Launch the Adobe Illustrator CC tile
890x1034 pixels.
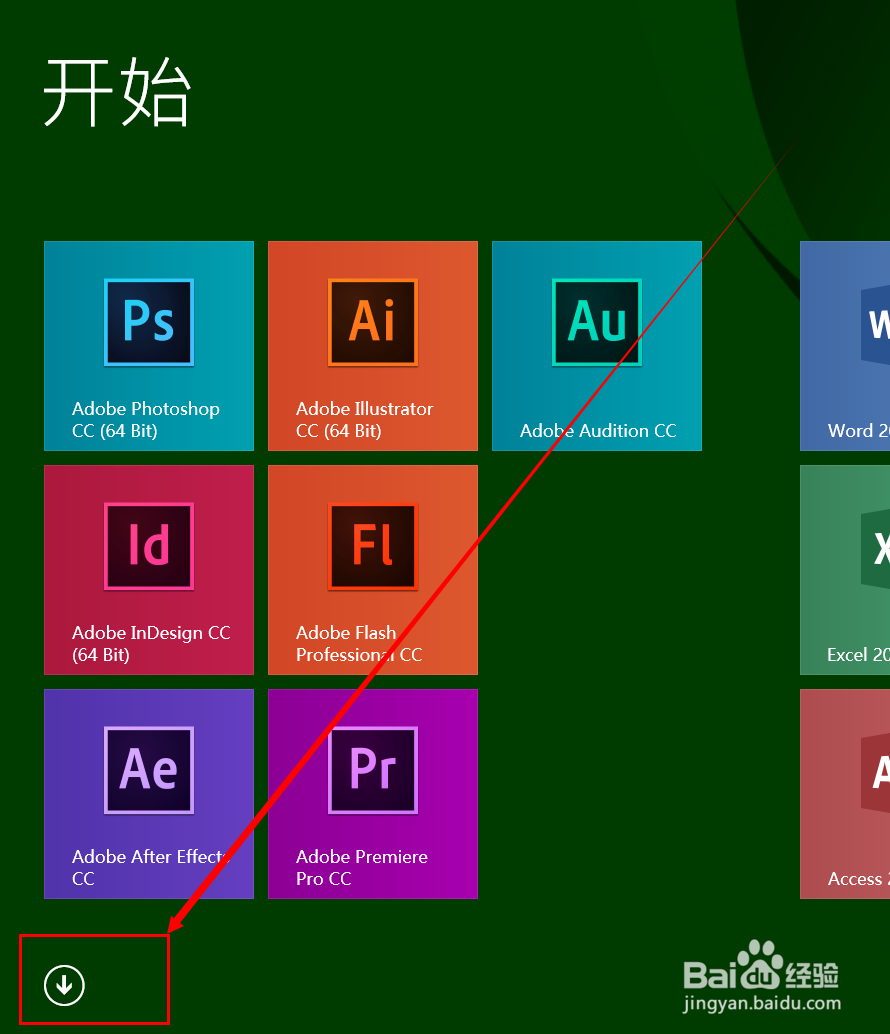pos(373,346)
